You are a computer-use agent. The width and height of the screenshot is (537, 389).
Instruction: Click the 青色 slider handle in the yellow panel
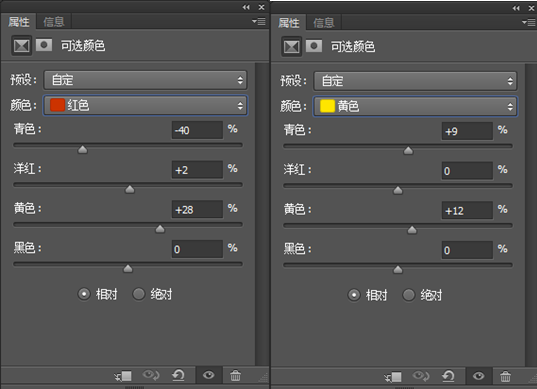[x=408, y=151]
